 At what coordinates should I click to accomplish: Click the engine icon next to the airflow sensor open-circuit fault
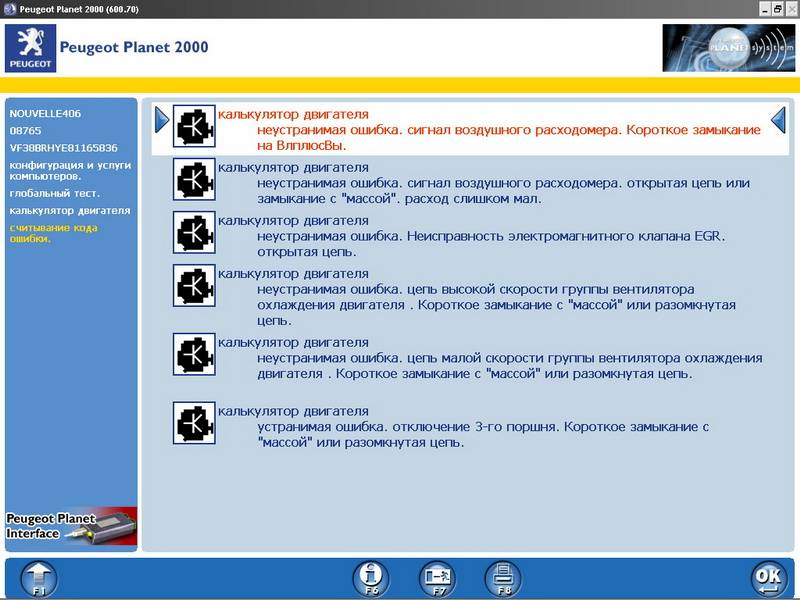tap(194, 180)
